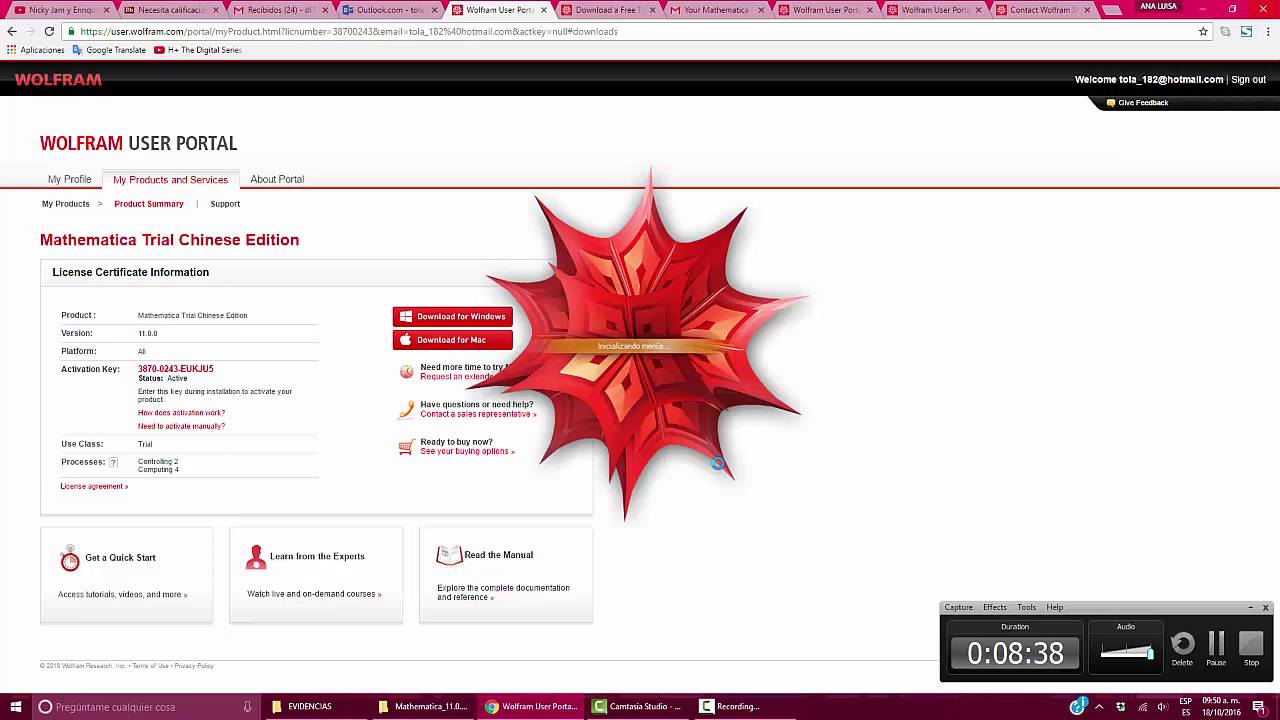The image size is (1280, 720).
Task: Click the person icon for Learn from the Experts
Action: [x=256, y=557]
